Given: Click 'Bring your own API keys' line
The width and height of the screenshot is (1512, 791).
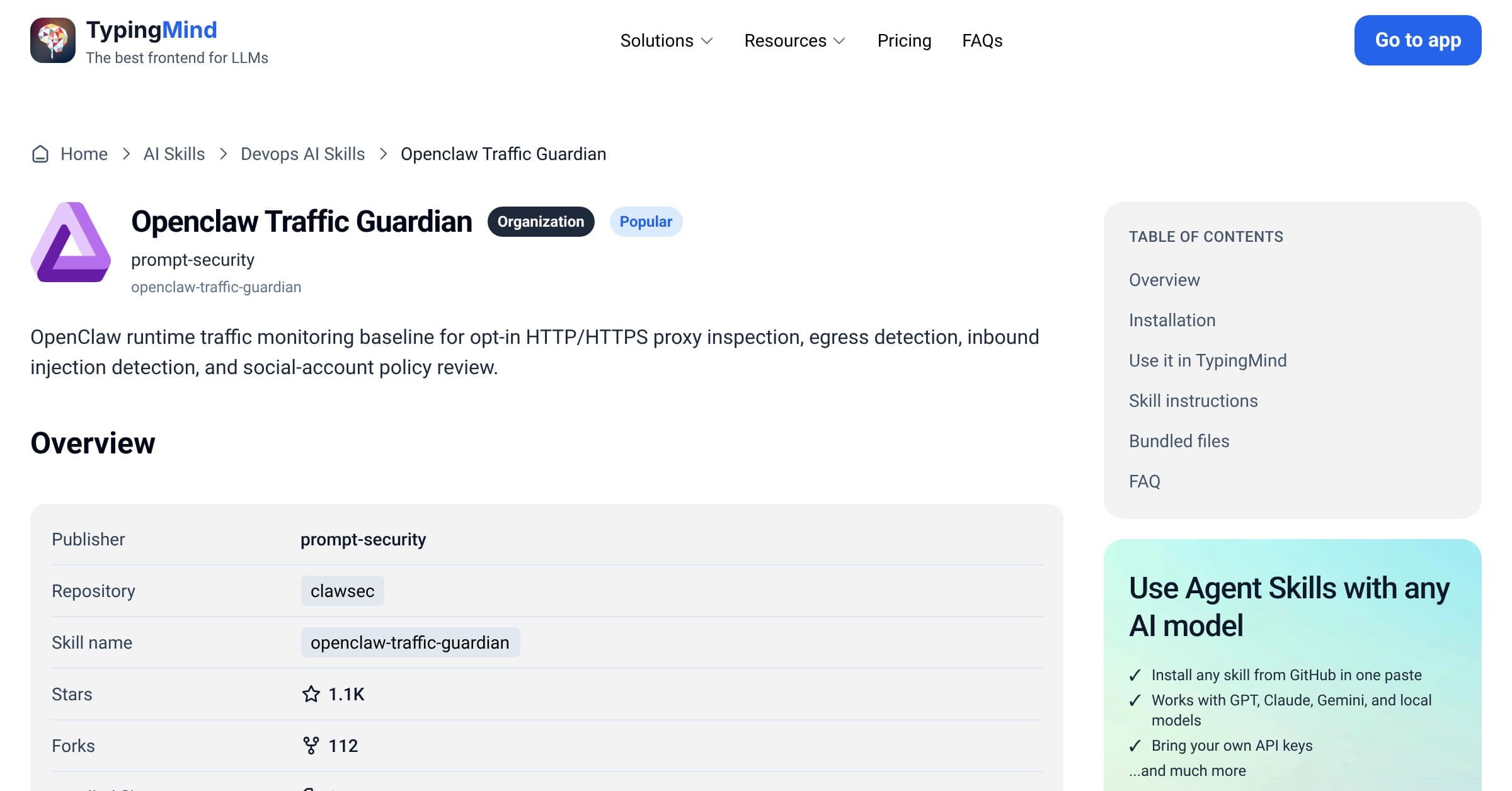Looking at the screenshot, I should (x=1232, y=746).
